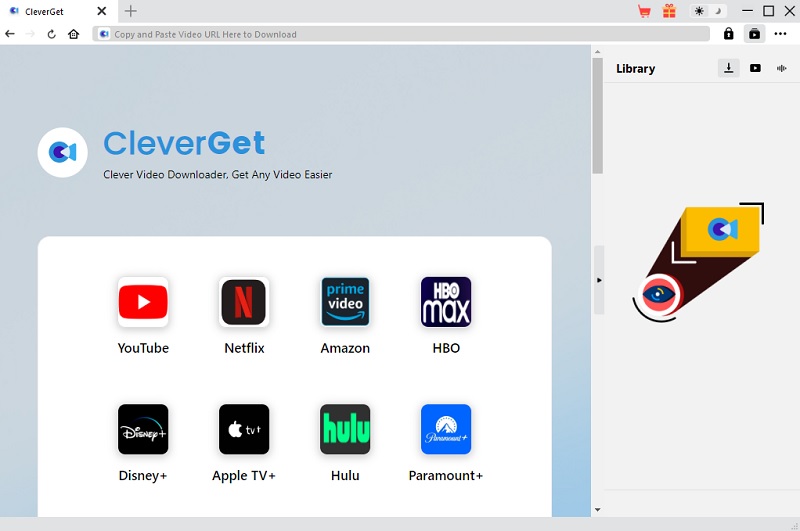Collapse the Library sidebar with arrow handle
The height and width of the screenshot is (531, 800).
pyautogui.click(x=599, y=280)
